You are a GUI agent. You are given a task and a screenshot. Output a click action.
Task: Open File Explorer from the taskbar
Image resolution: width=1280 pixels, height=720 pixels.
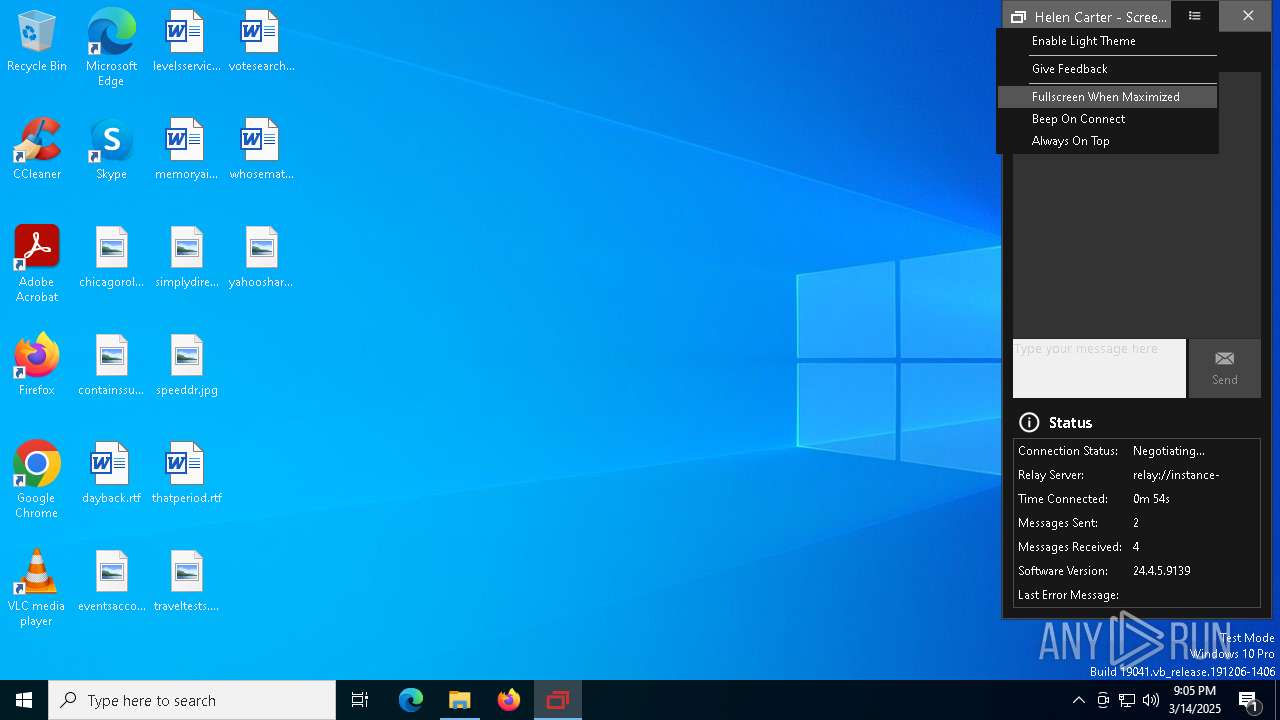[460, 700]
